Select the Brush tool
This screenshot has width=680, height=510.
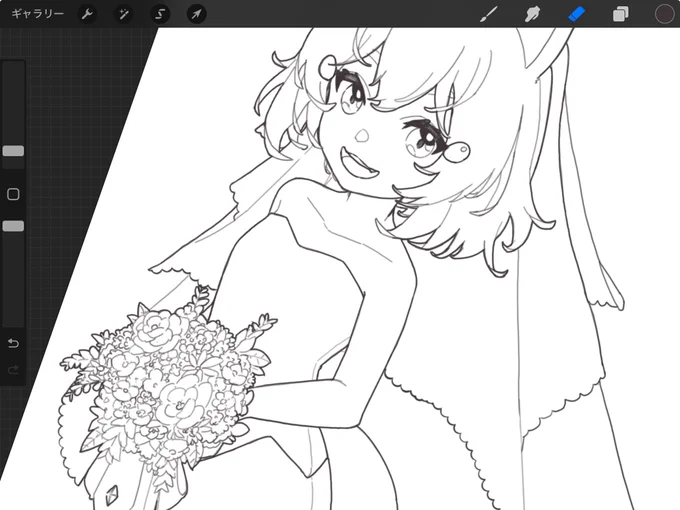click(x=489, y=14)
